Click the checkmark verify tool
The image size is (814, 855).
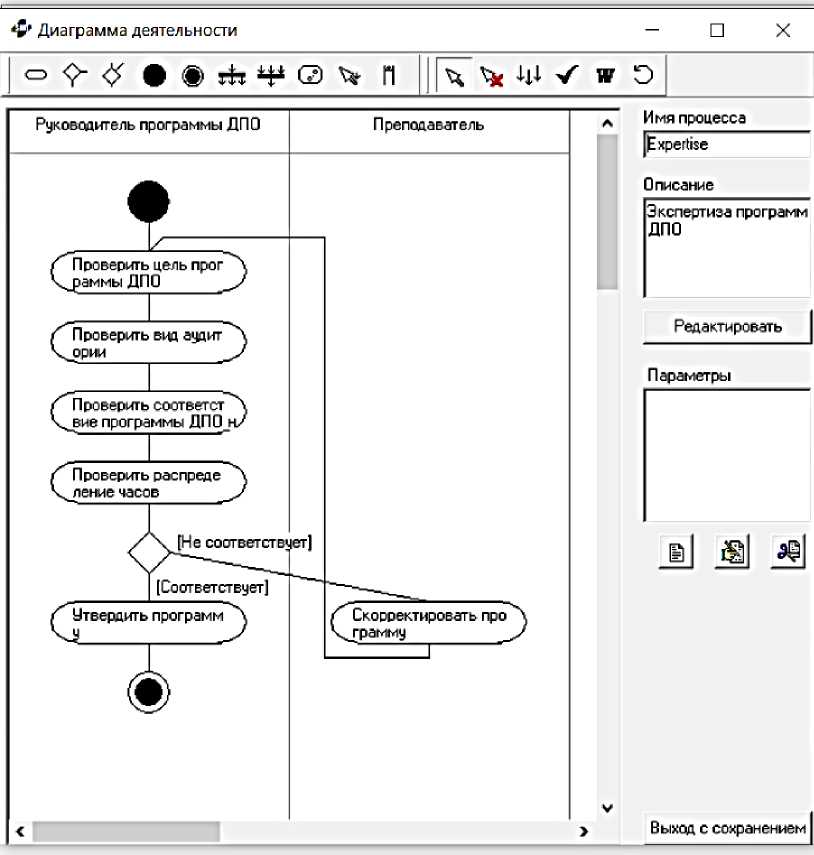(567, 75)
